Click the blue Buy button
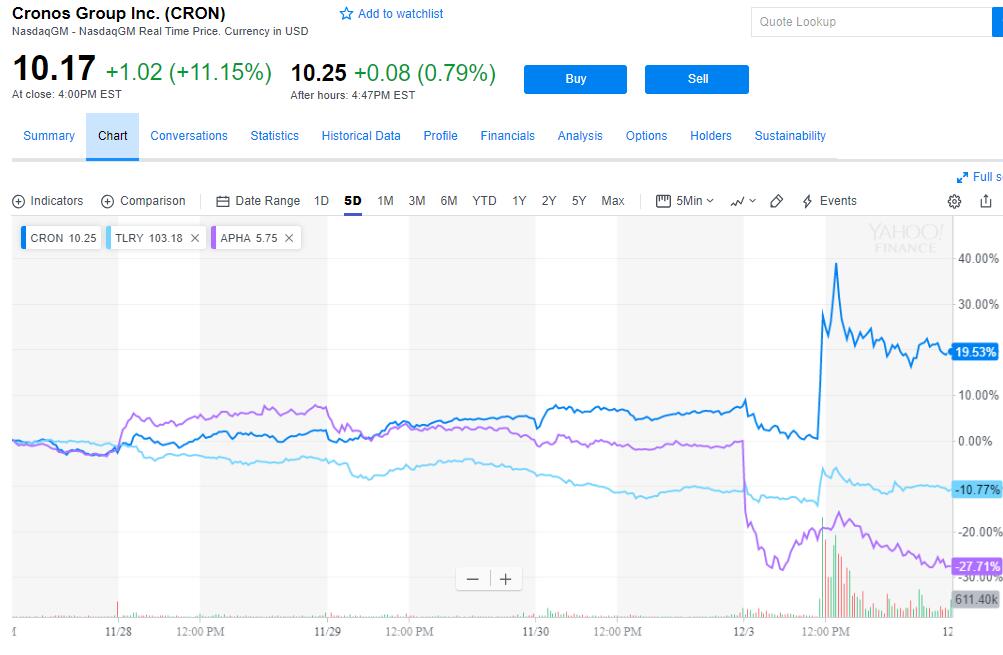This screenshot has height=655, width=1003. tap(575, 79)
